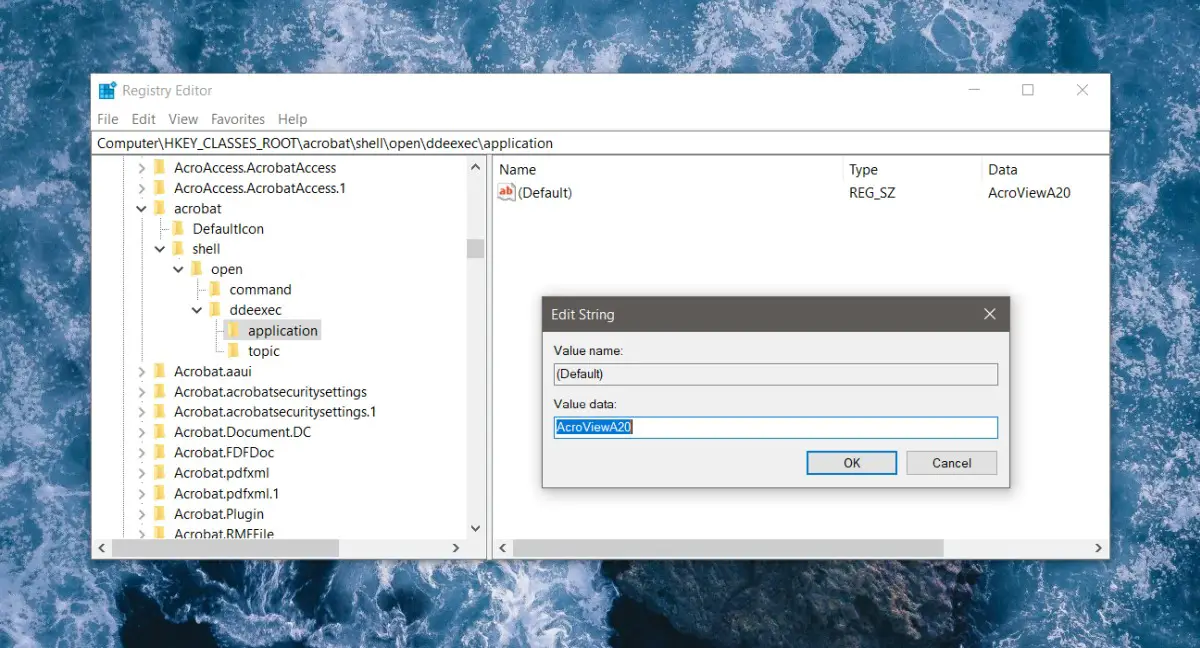
Task: Click the Registry Editor title bar icon
Action: point(107,91)
